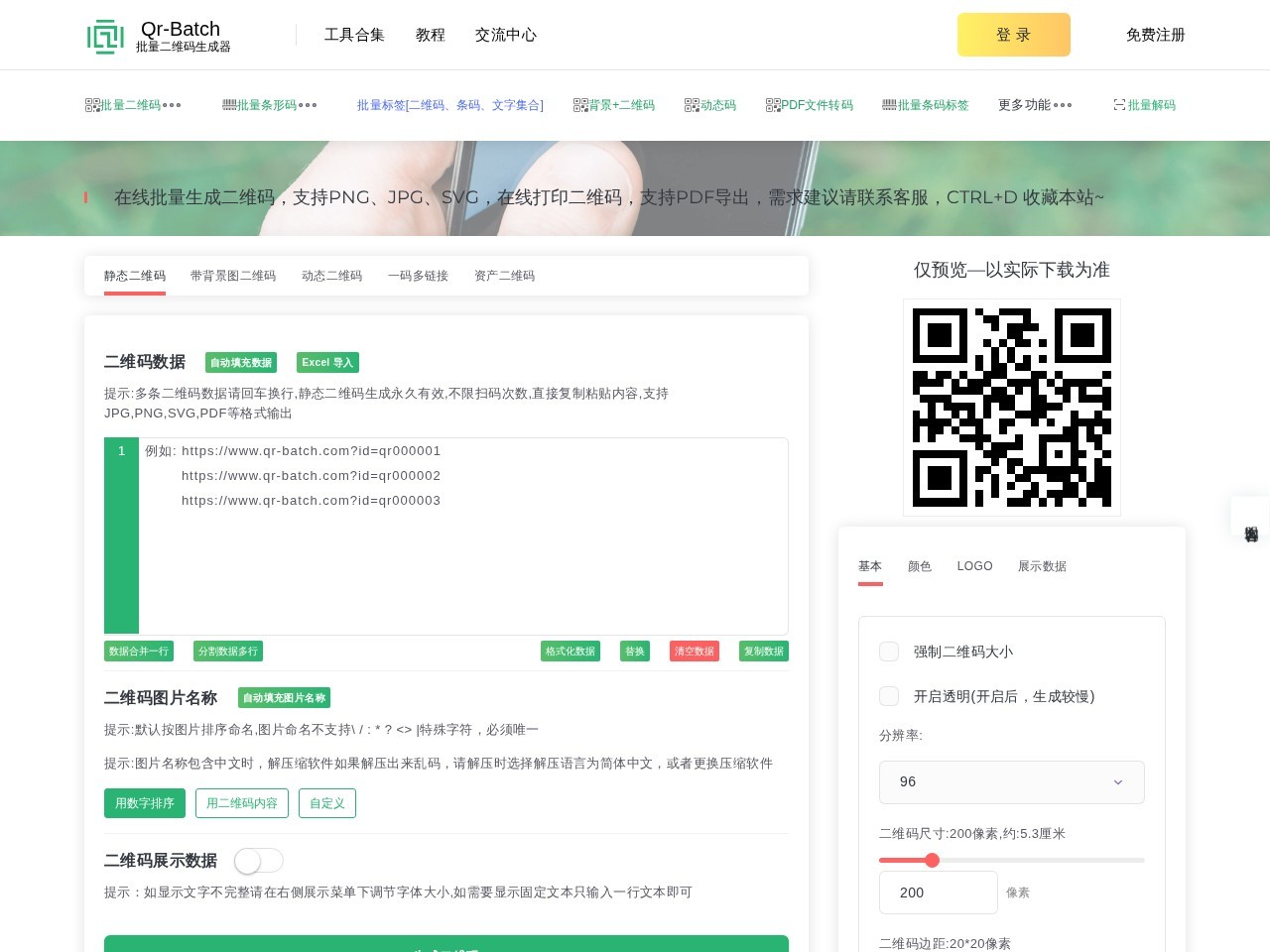Click the red 清空数据 button
This screenshot has height=952, width=1270.
(695, 652)
